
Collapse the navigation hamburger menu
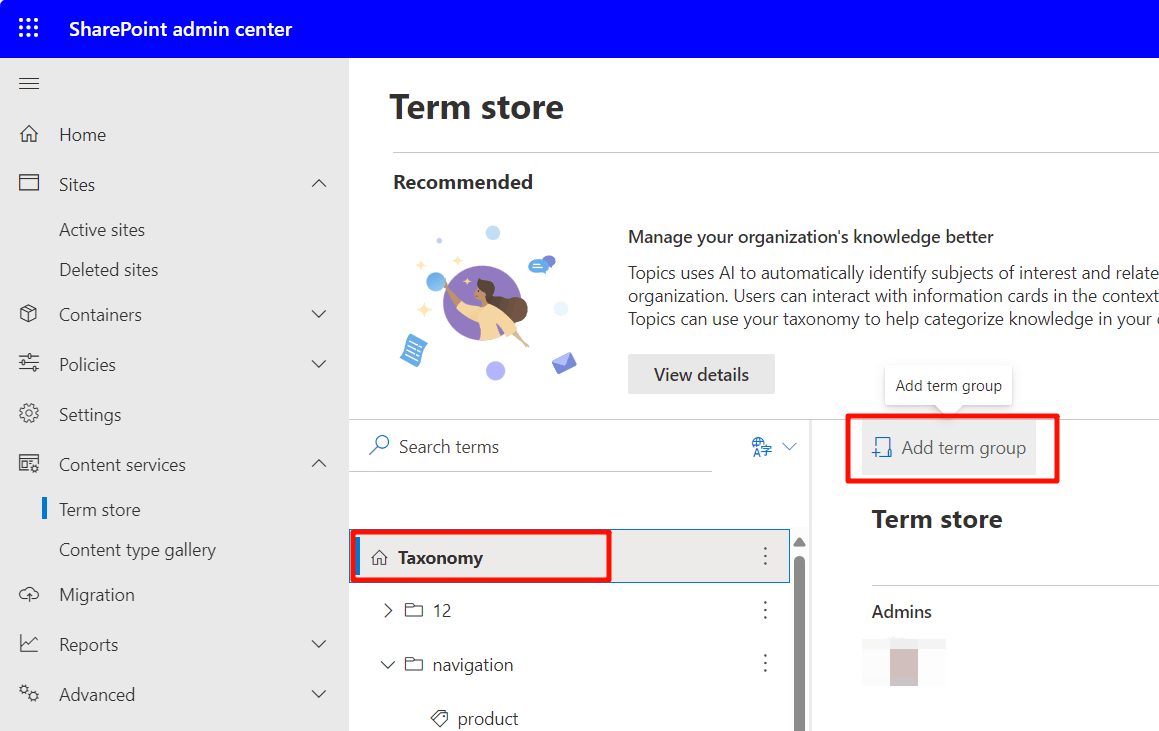[x=29, y=84]
